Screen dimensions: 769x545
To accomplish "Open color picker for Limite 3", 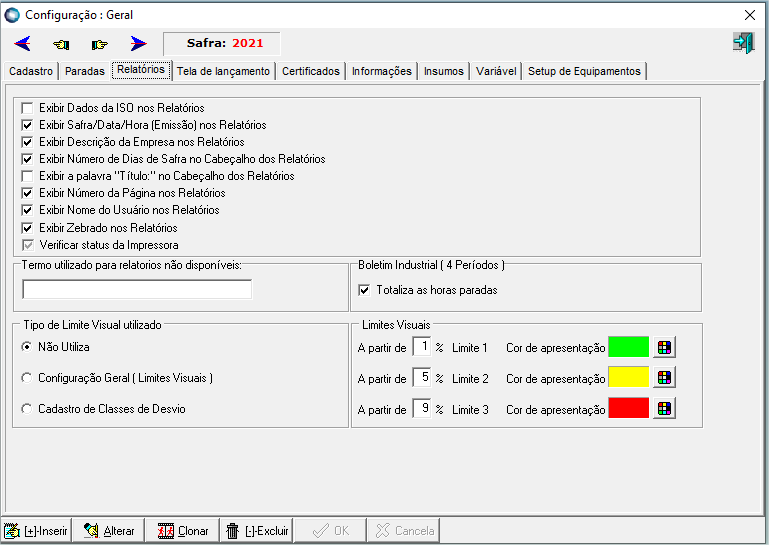I will pyautogui.click(x=664, y=409).
